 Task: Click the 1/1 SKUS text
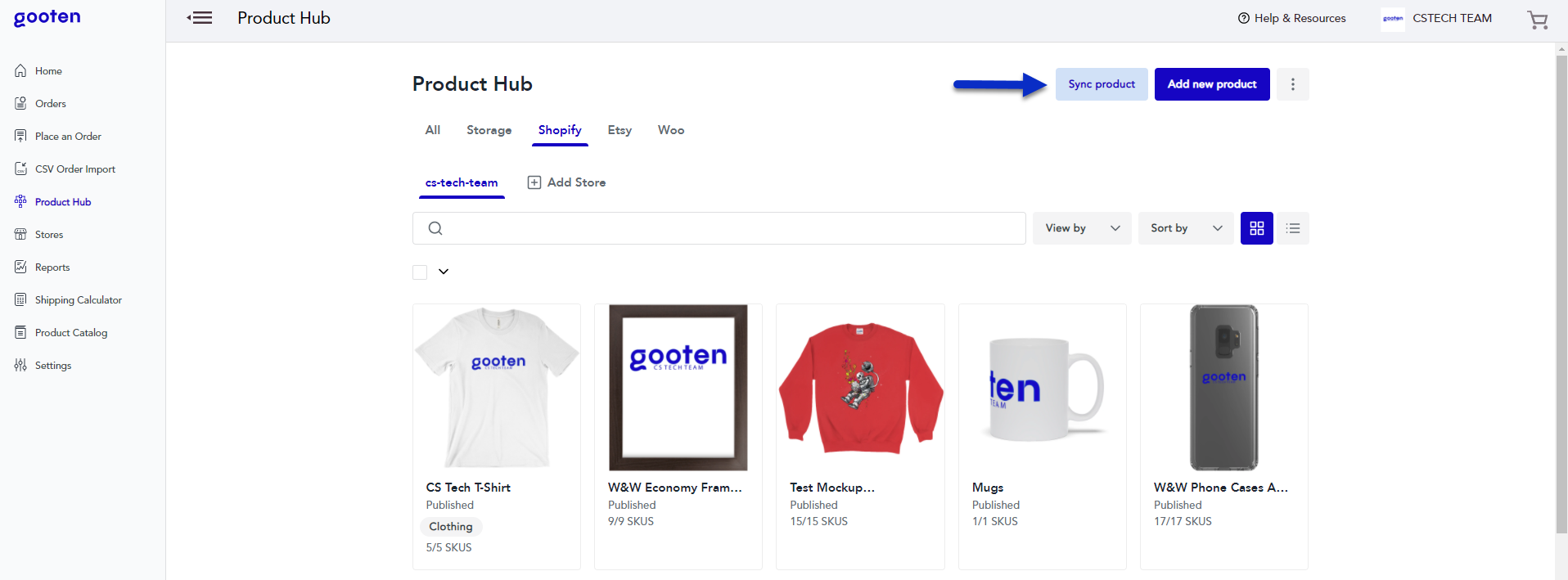(995, 521)
